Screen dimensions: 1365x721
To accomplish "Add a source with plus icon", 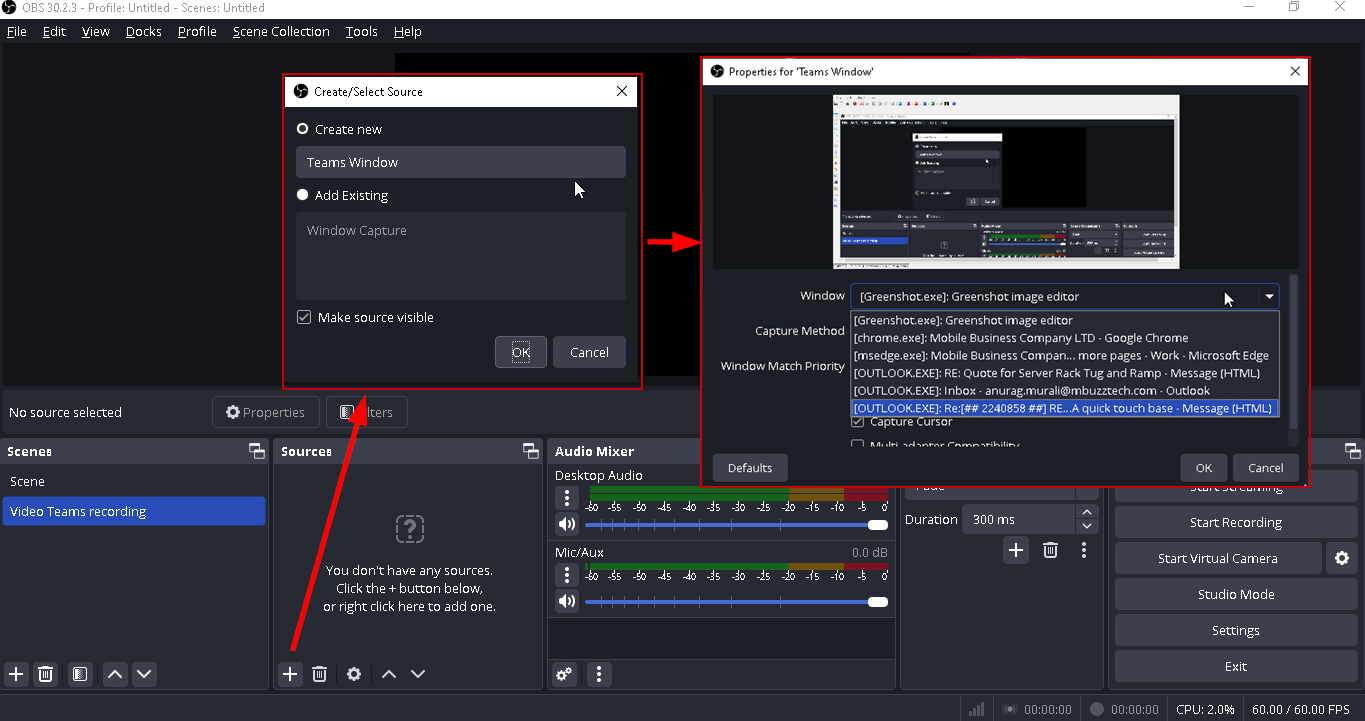I will pyautogui.click(x=290, y=674).
